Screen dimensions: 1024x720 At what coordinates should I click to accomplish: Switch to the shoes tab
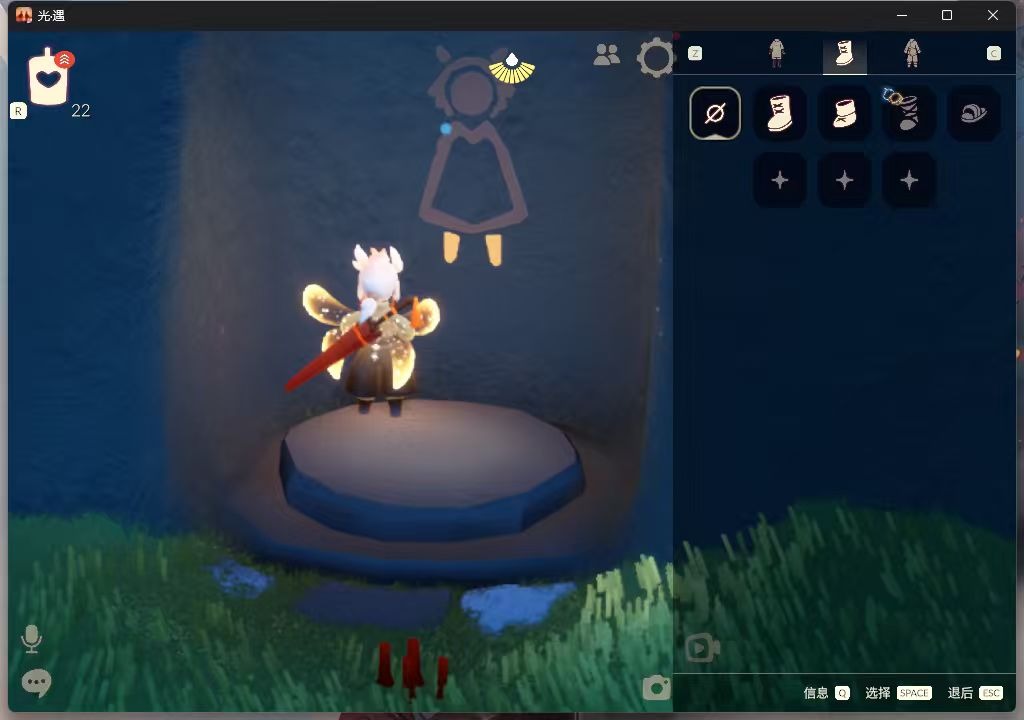point(844,54)
